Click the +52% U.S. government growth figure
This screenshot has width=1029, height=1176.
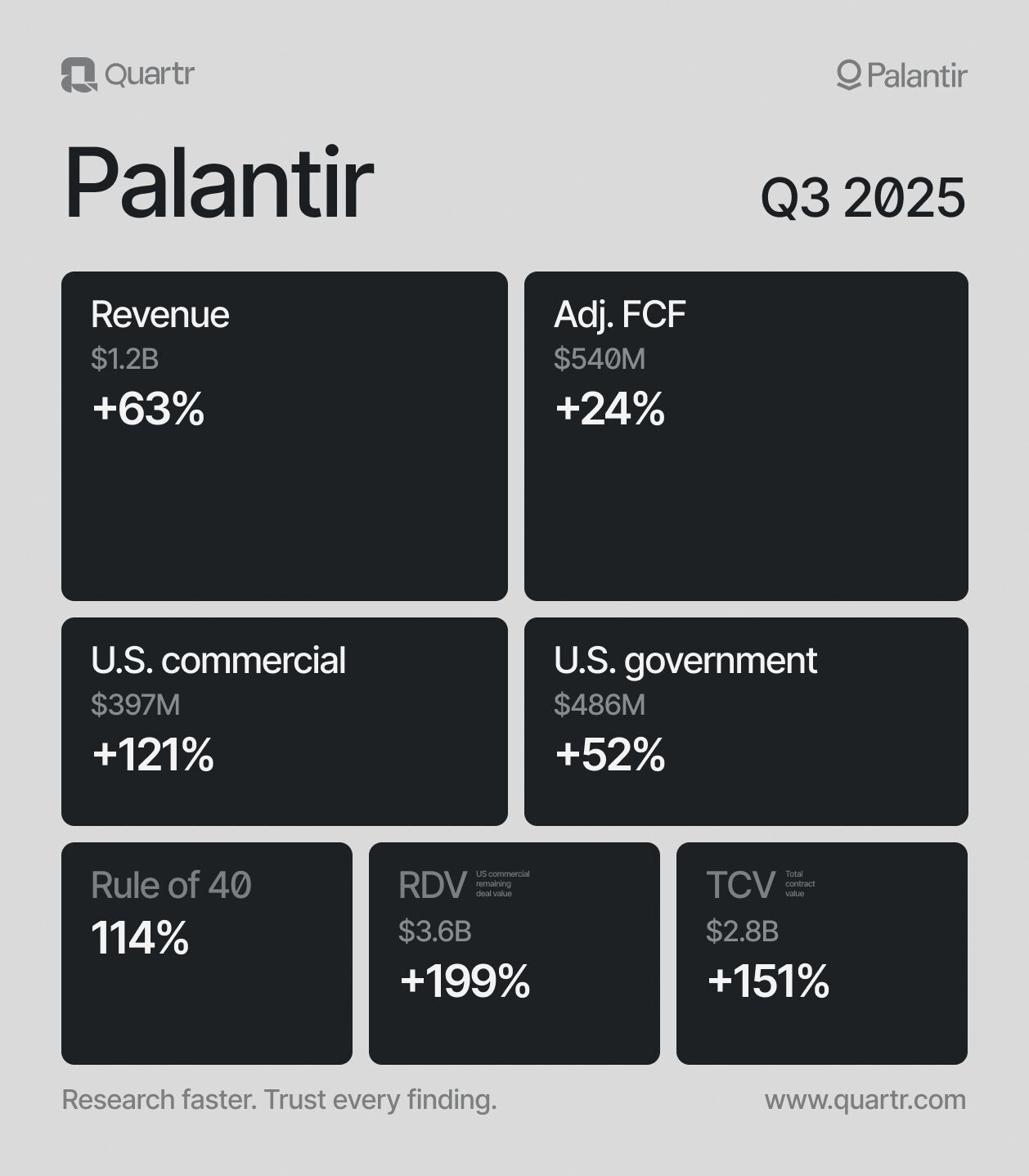click(609, 754)
